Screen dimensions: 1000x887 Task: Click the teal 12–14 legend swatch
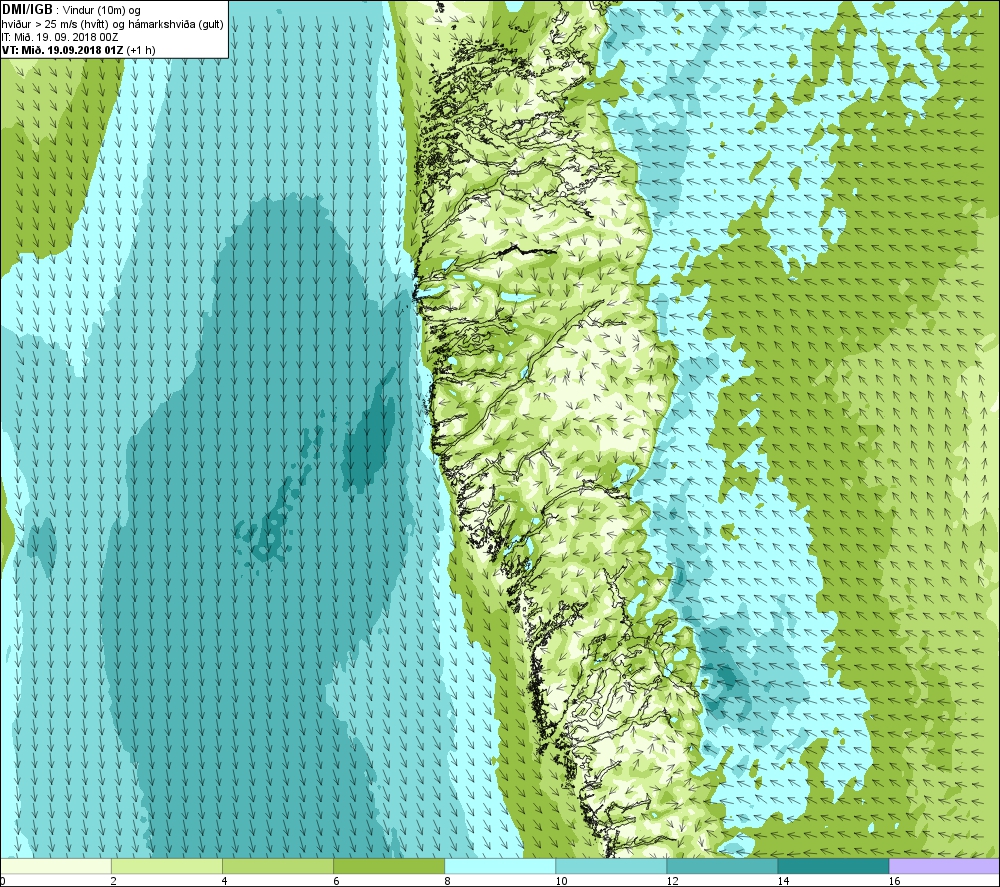click(721, 866)
